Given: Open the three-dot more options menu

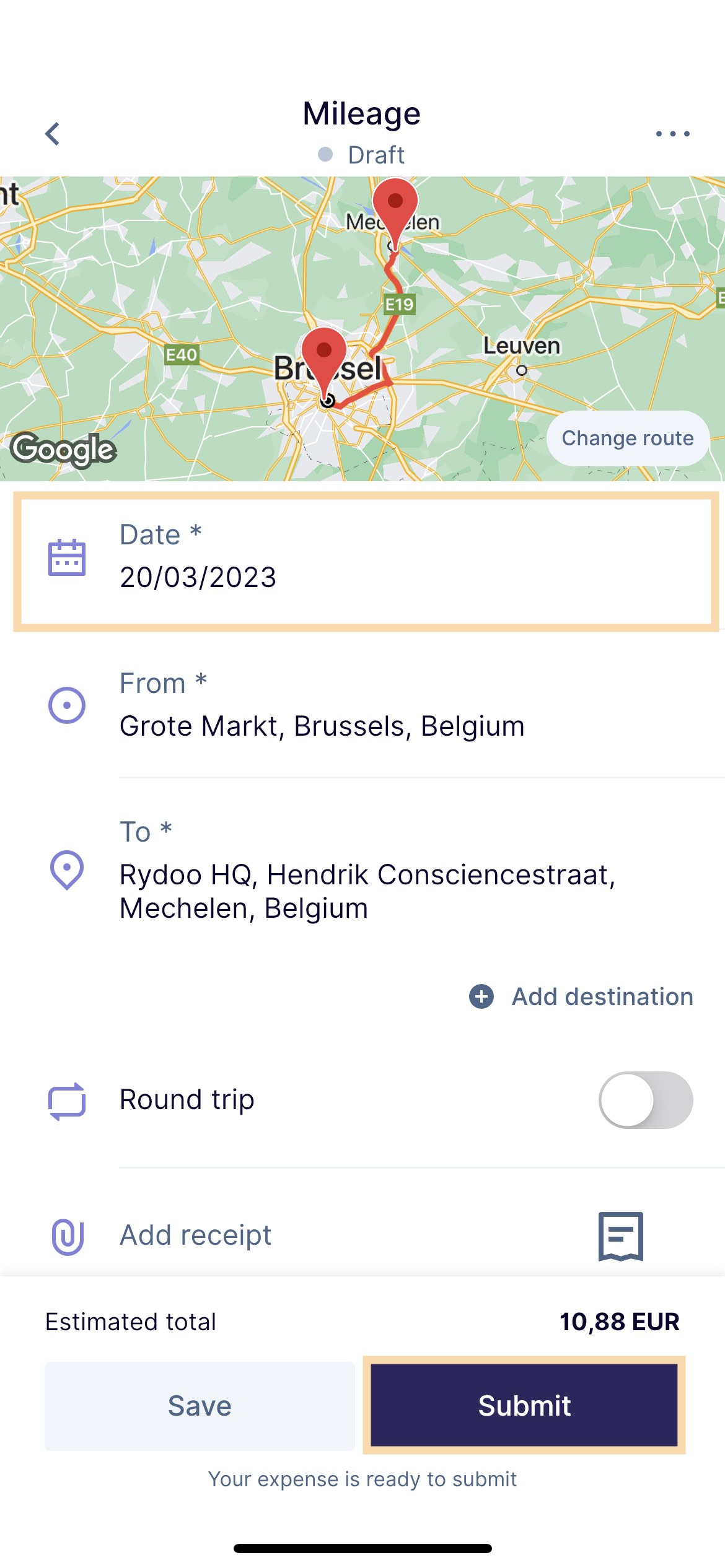Looking at the screenshot, I should click(x=673, y=134).
